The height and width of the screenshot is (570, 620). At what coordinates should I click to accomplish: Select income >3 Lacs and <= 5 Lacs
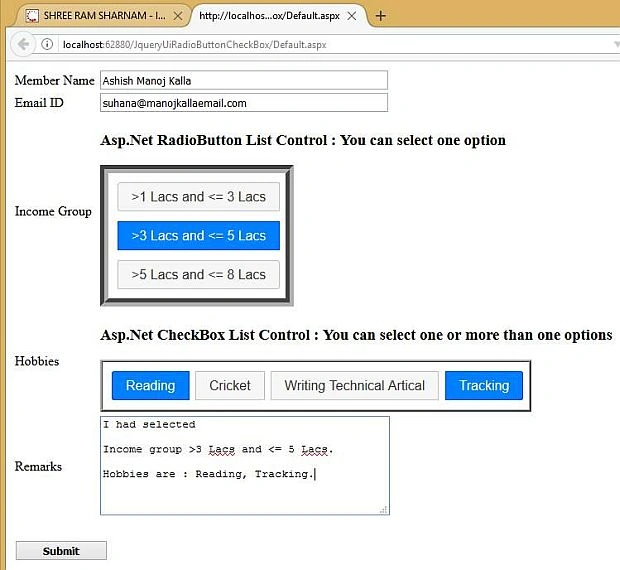[198, 236]
